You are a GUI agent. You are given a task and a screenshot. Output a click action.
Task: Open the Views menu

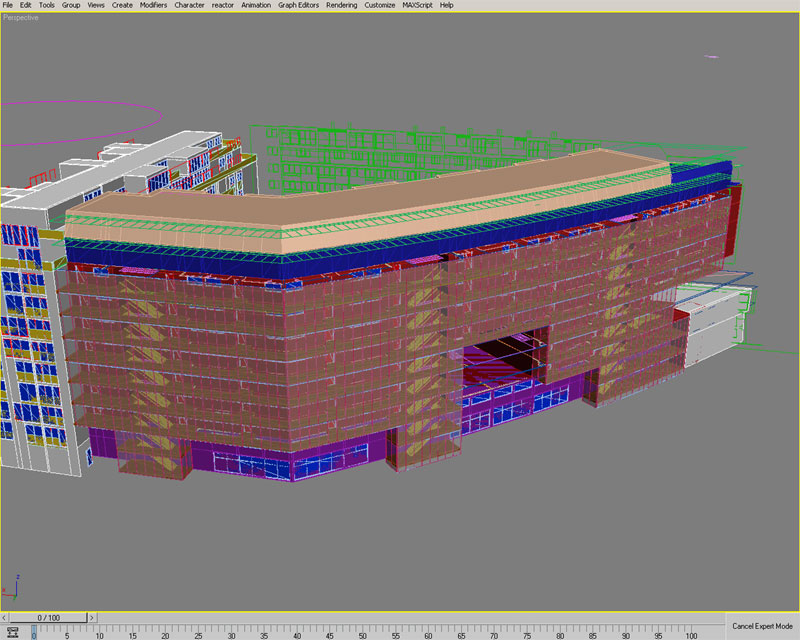[x=96, y=5]
